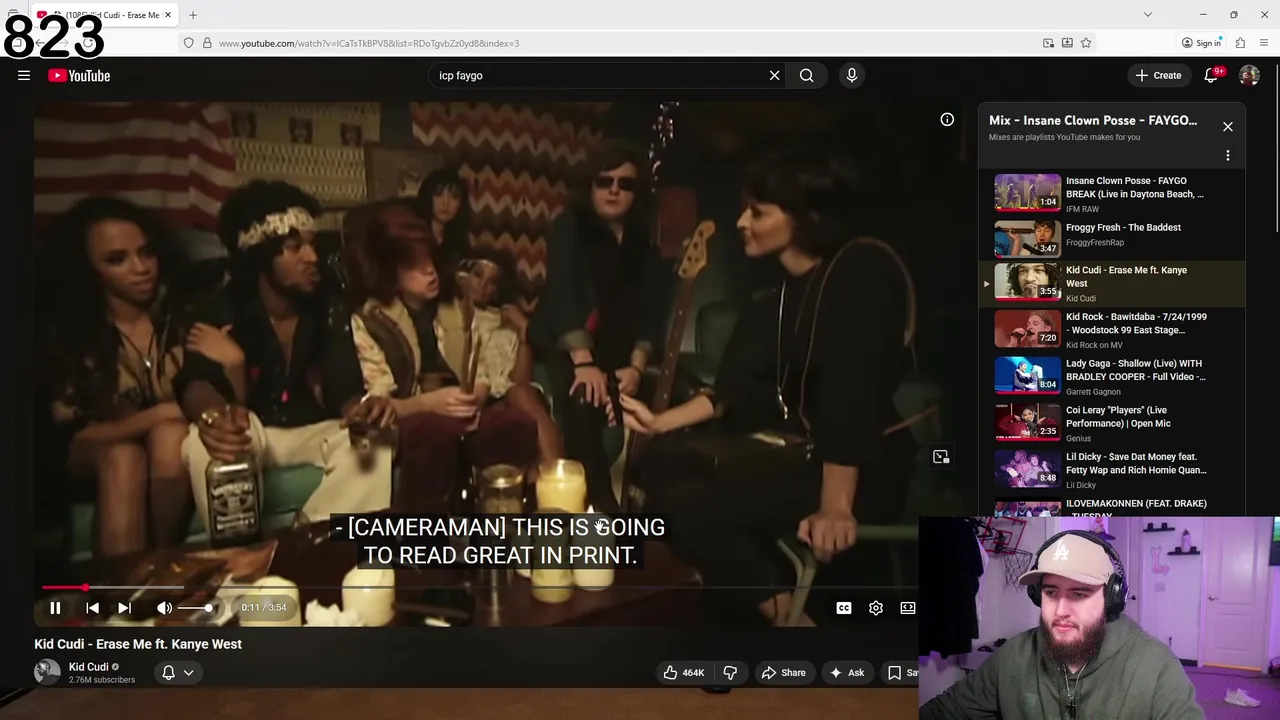This screenshot has width=1280, height=720.
Task: Sign in to the browser
Action: pos(1201,43)
